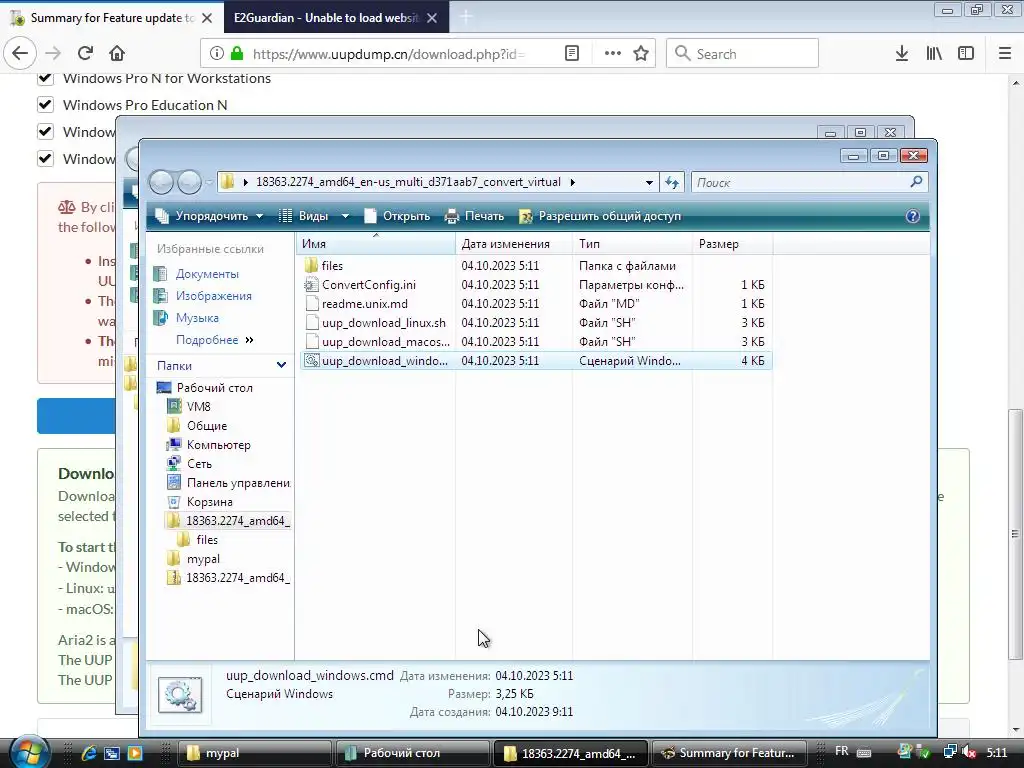
Task: Close the E2Guardian tab
Action: tap(432, 18)
